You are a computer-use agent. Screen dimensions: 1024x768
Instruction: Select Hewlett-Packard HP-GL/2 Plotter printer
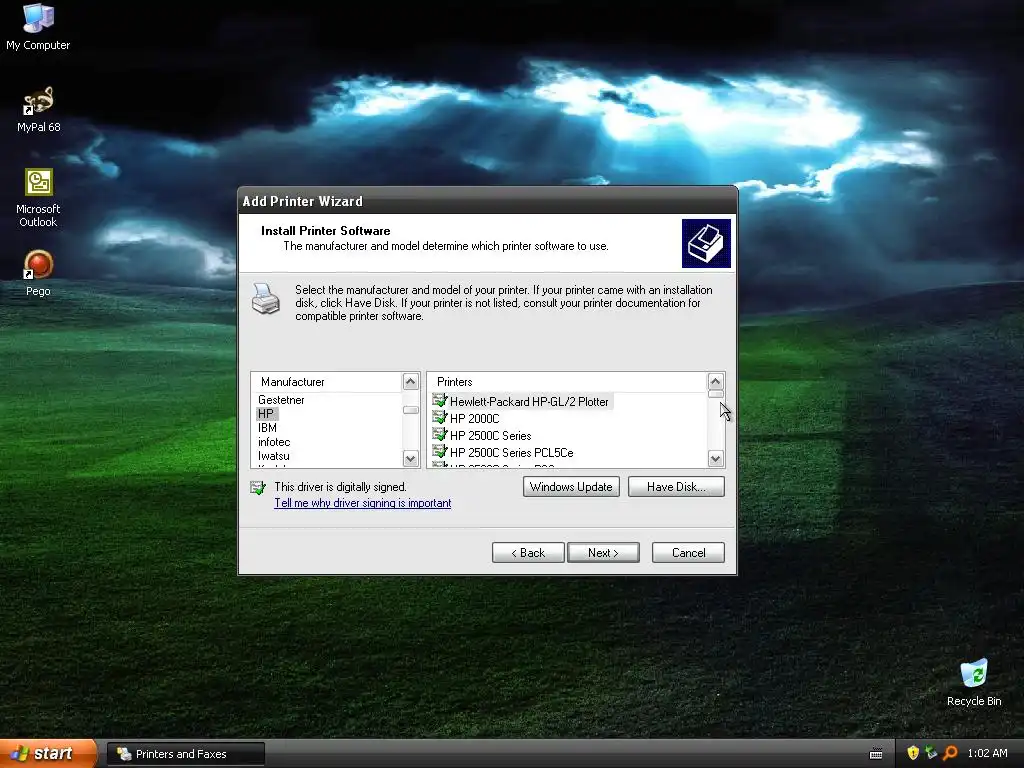point(529,402)
